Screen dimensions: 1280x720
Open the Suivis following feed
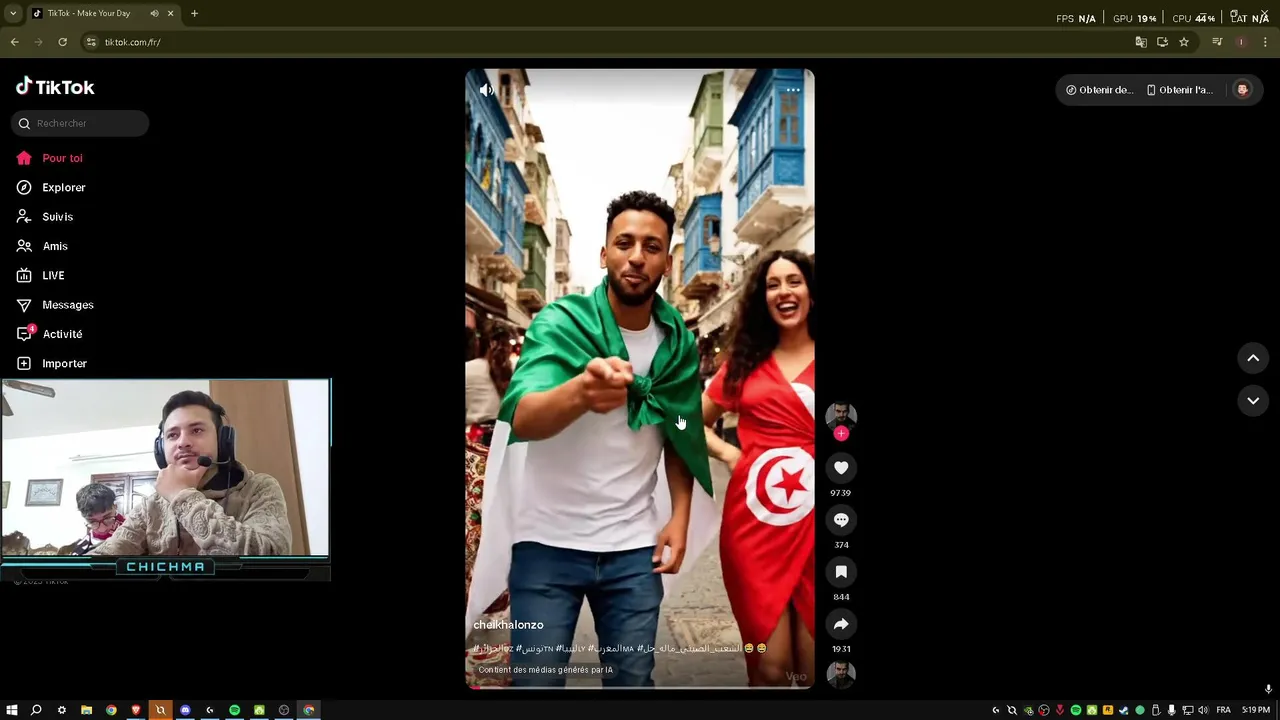45,216
